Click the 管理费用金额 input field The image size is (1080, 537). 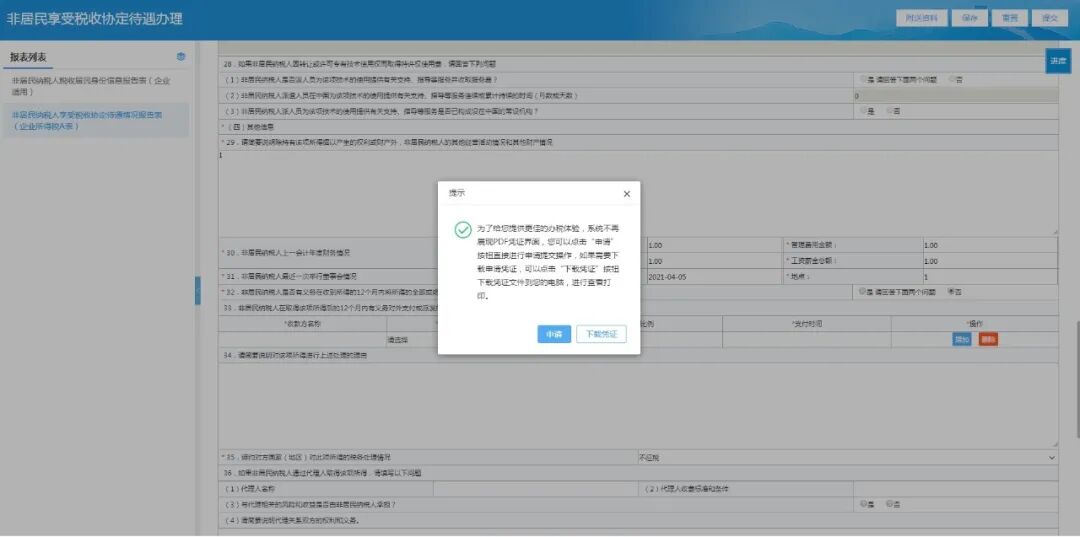click(990, 245)
